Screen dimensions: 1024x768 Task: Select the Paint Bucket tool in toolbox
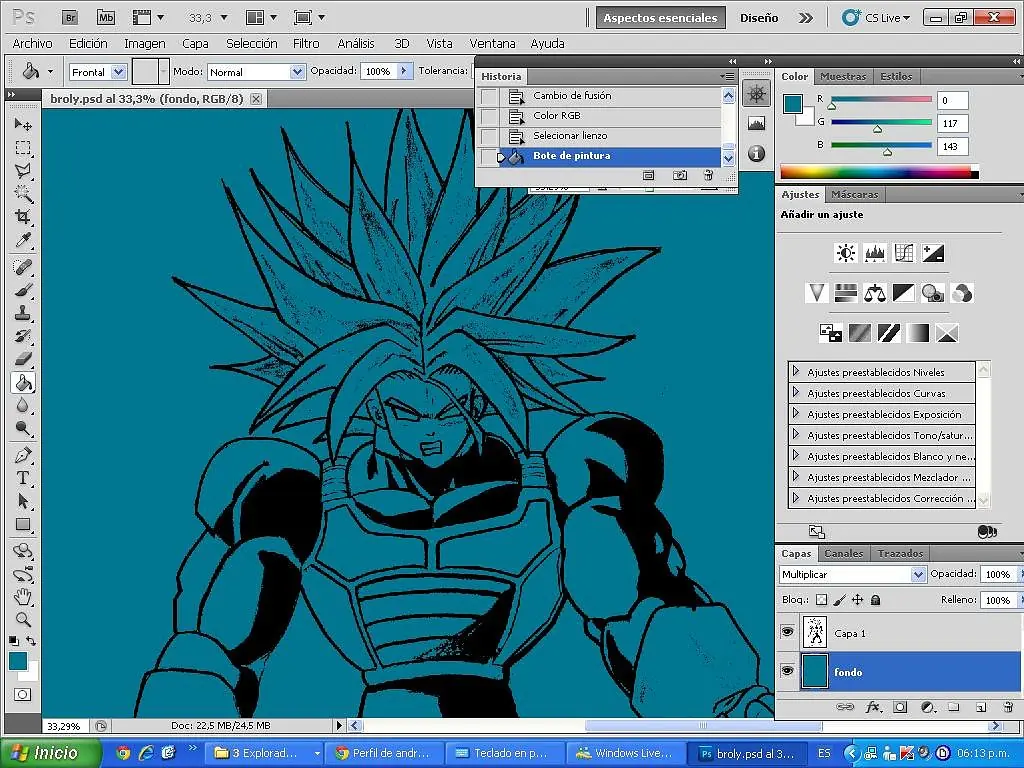point(23,382)
